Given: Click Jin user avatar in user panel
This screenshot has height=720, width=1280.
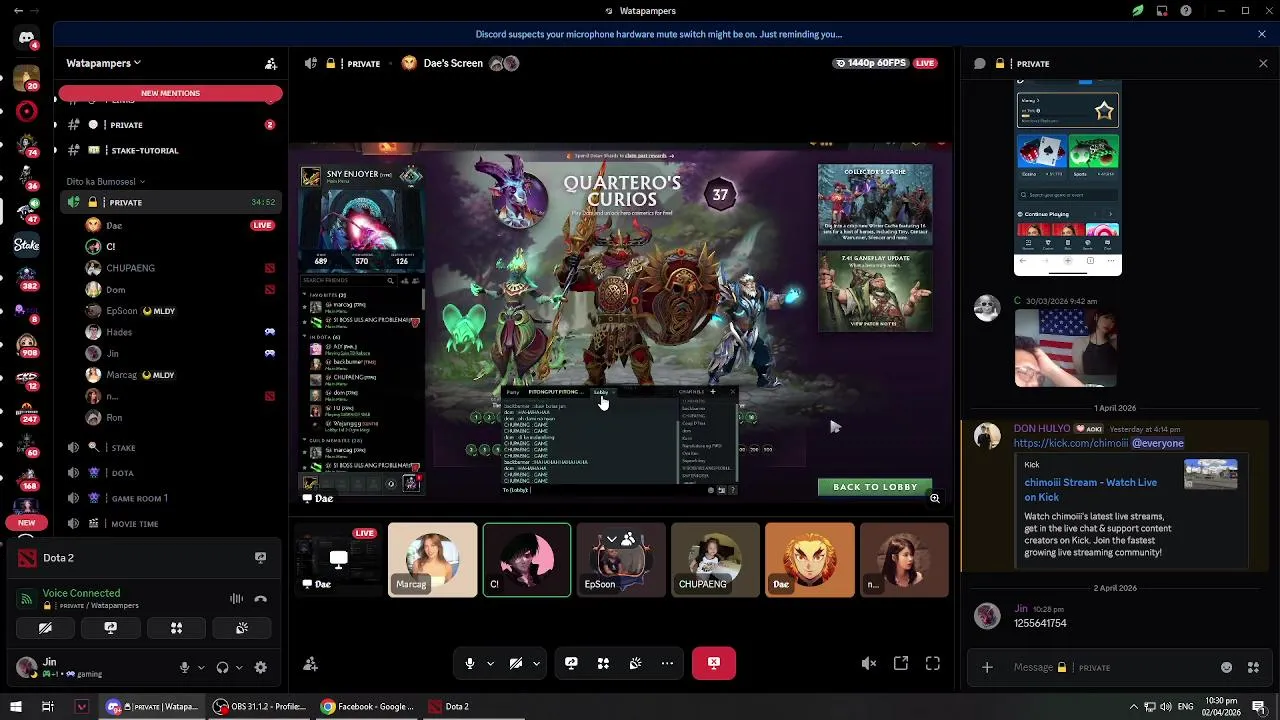Looking at the screenshot, I should click(x=26, y=667).
